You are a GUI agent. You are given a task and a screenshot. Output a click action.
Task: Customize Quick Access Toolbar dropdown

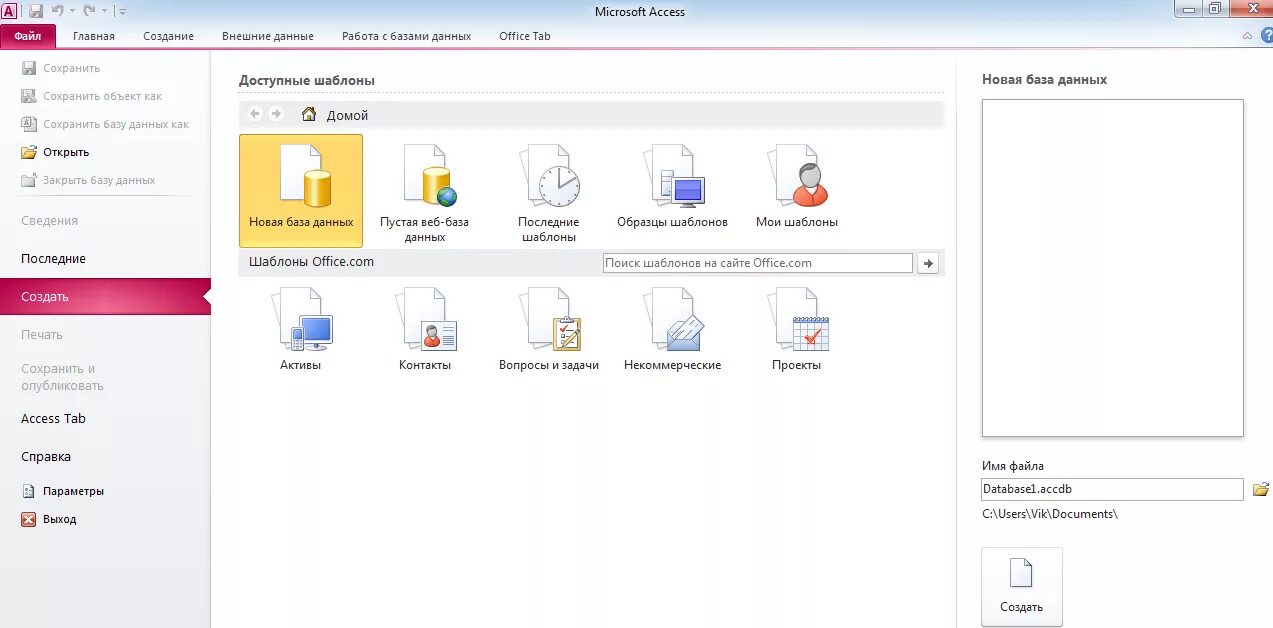[x=122, y=11]
